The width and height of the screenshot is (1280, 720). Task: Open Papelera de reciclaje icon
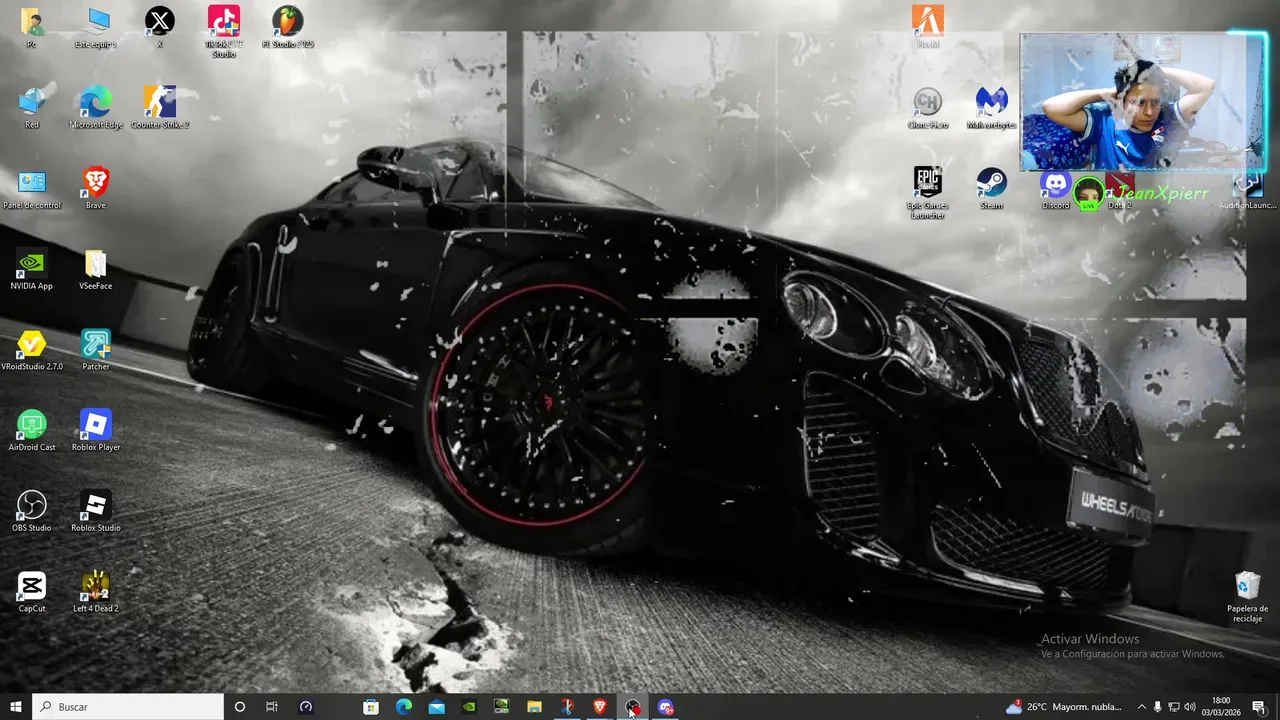[x=1248, y=597]
